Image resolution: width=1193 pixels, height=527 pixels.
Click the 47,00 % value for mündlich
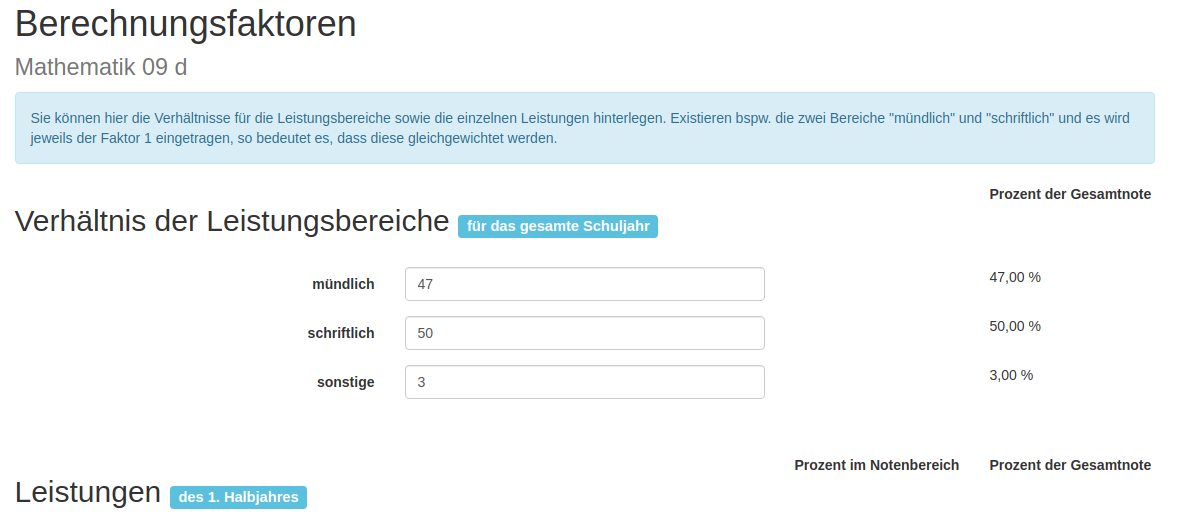(x=1014, y=277)
